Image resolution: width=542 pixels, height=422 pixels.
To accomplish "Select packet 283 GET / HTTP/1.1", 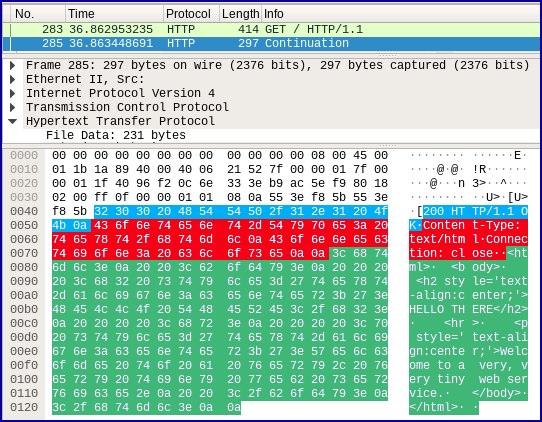I will coord(271,29).
